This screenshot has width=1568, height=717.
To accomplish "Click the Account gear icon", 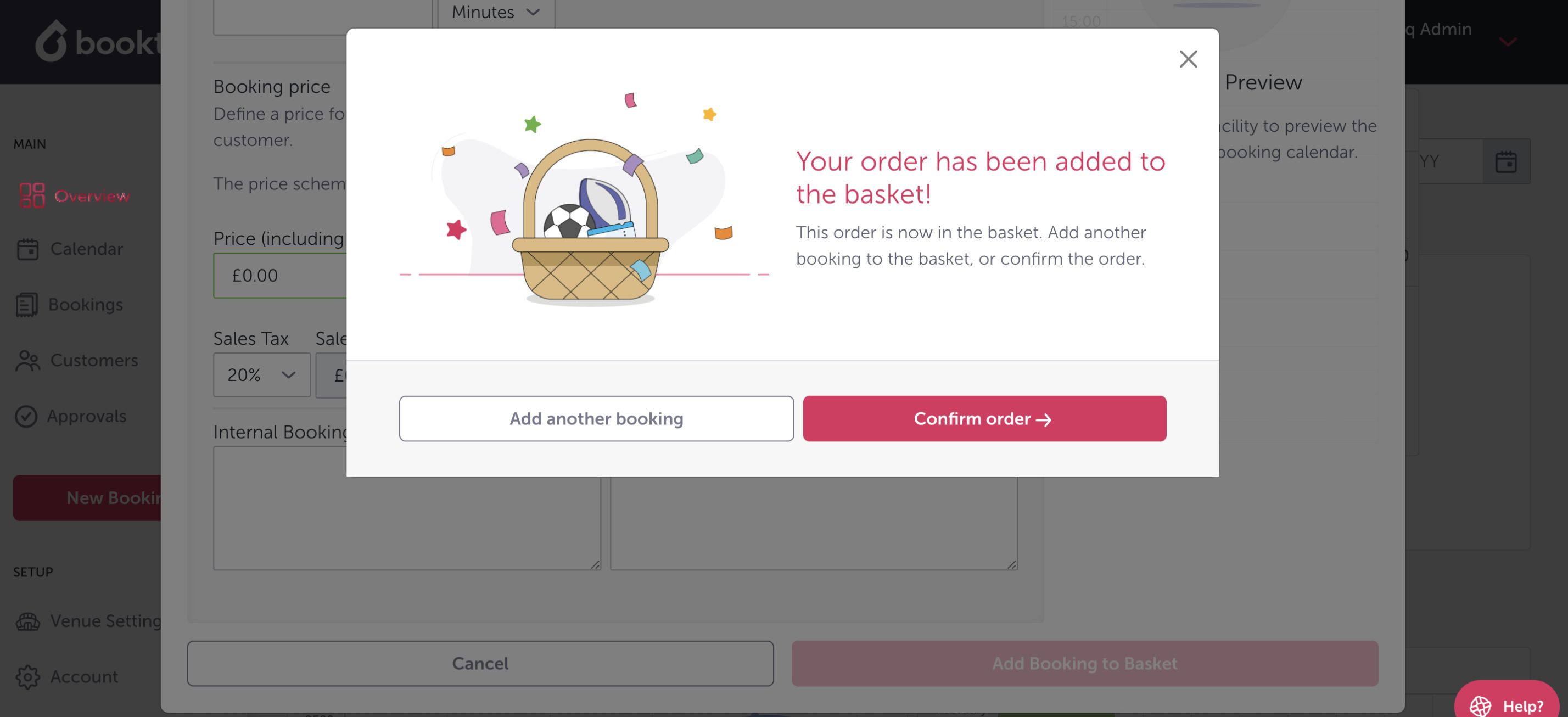I will click(27, 677).
